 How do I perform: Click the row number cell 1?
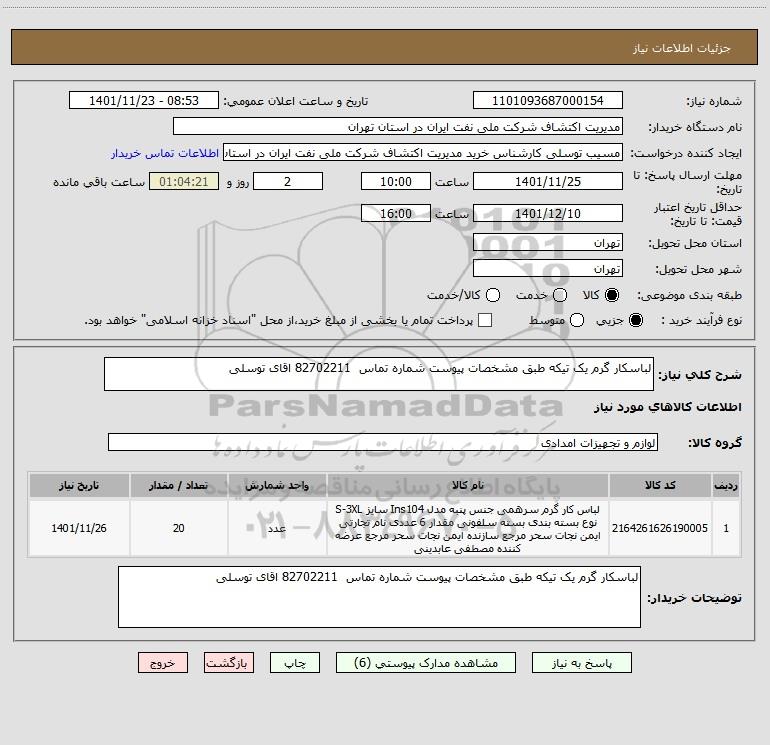(x=726, y=528)
